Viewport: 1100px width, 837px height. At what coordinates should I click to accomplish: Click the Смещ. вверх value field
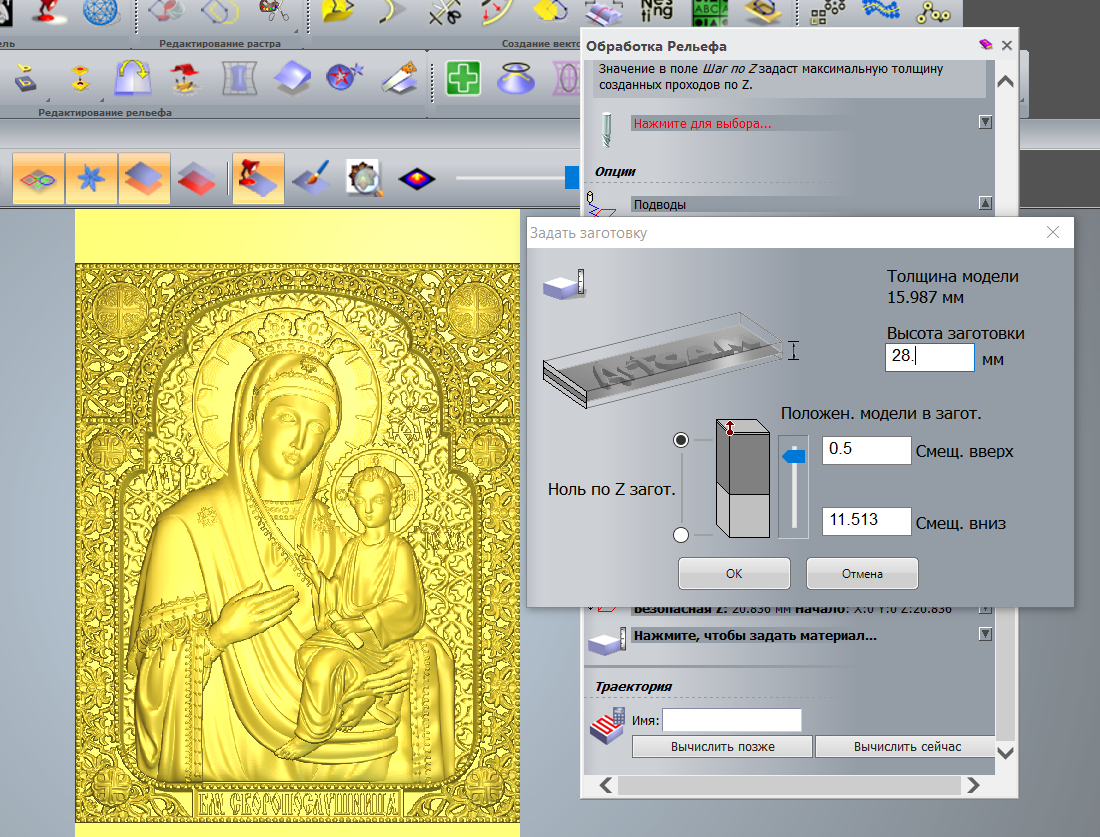pos(866,450)
